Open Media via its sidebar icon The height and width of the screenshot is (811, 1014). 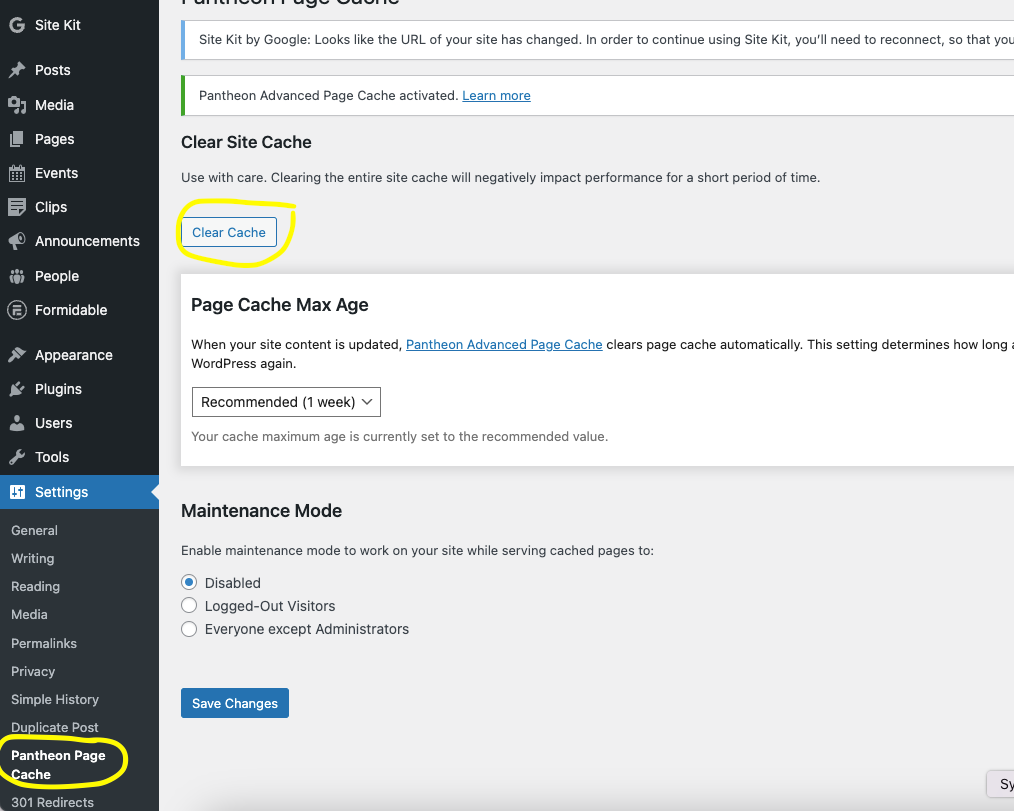[17, 105]
